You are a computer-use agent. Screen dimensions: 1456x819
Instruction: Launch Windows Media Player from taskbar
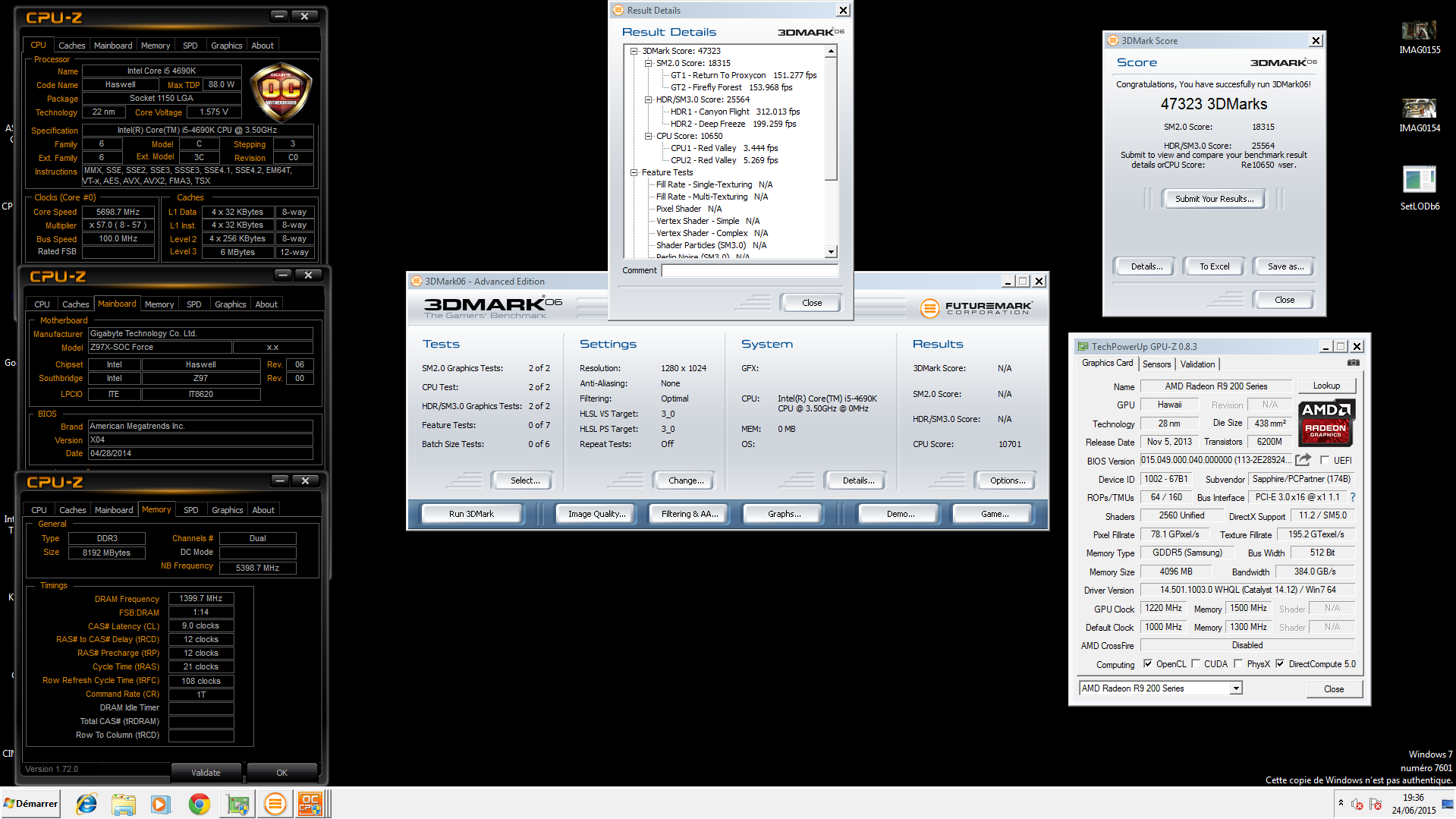pos(161,804)
